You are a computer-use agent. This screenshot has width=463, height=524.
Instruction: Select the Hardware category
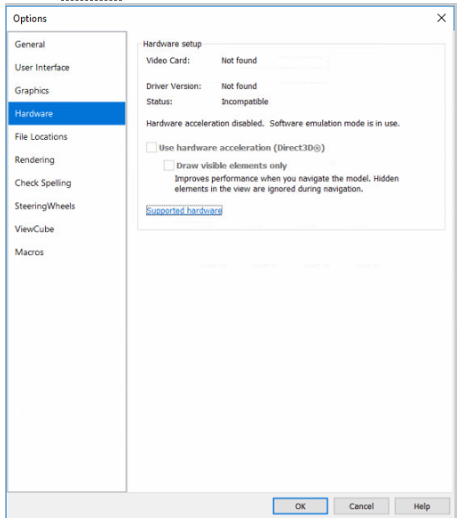coord(67,114)
